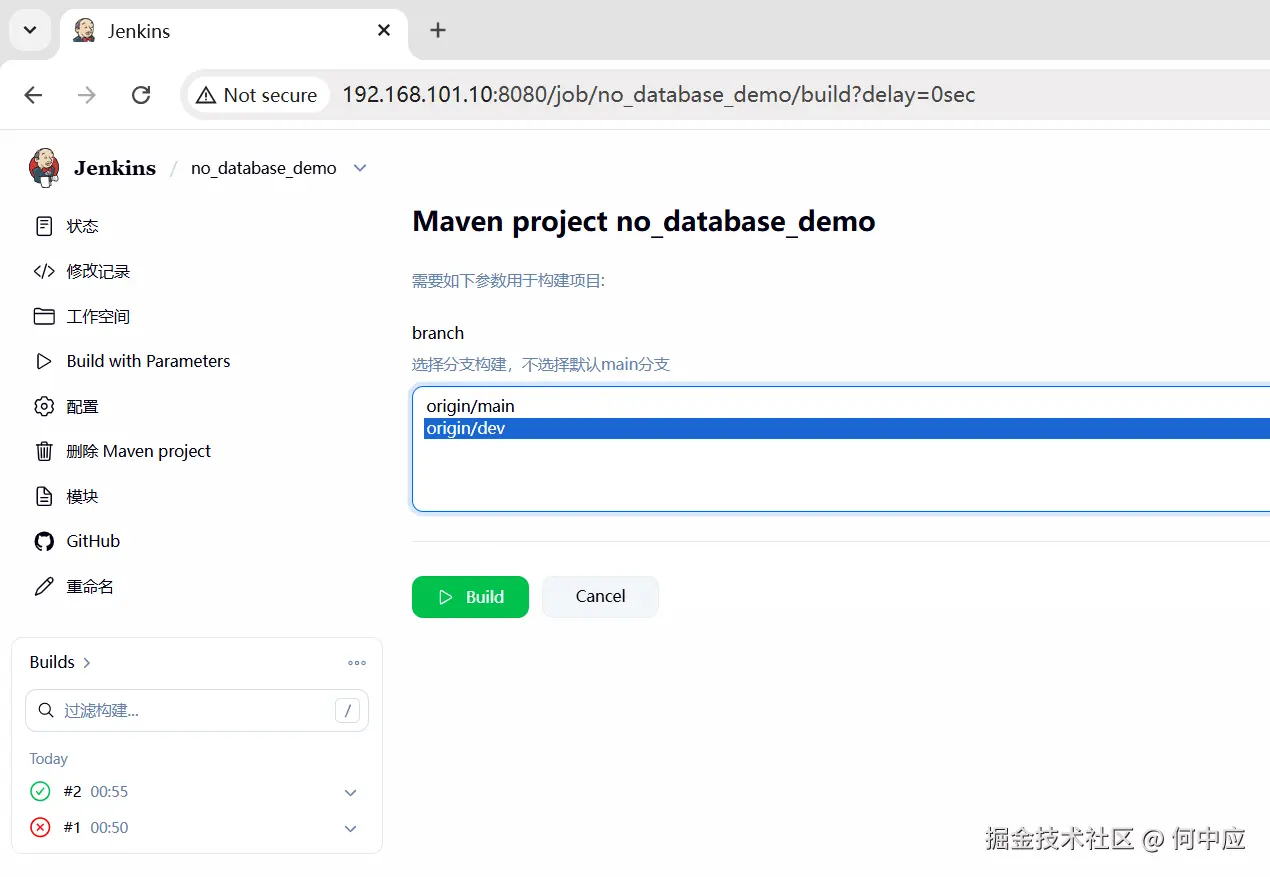Image resolution: width=1270 pixels, height=877 pixels.
Task: Open a new browser tab with the plus icon
Action: 437,30
